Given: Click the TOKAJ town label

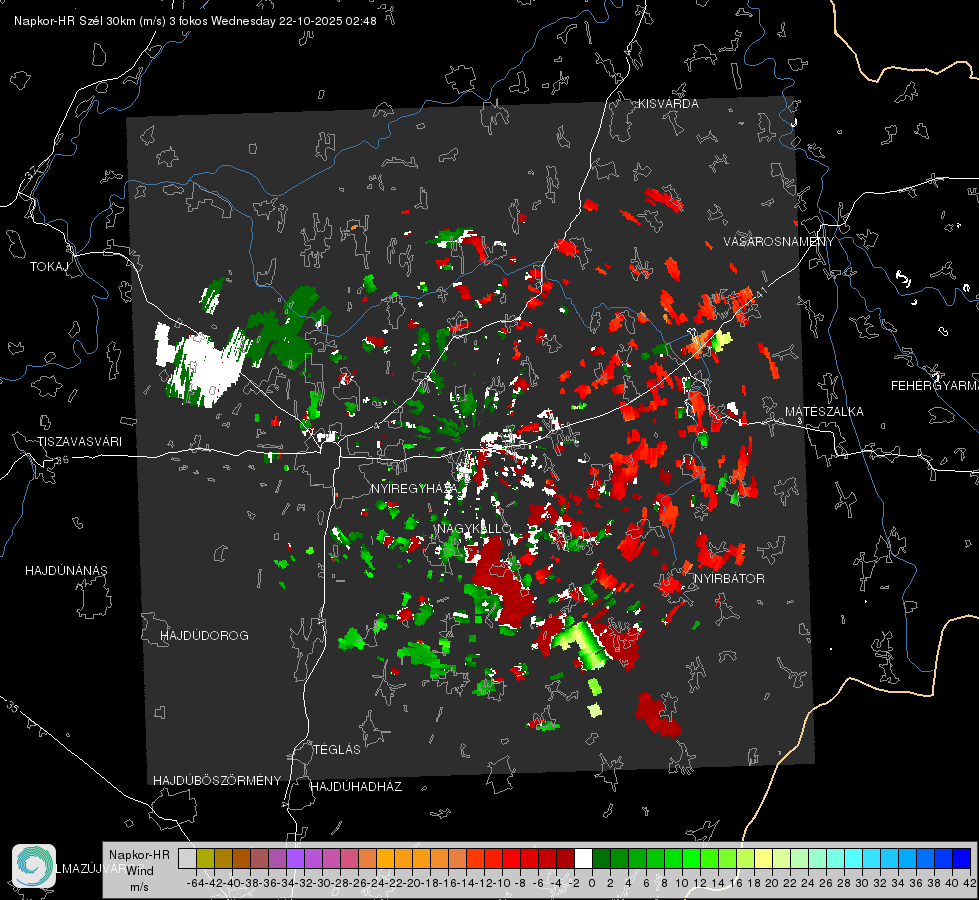Looking at the screenshot, I should [49, 267].
